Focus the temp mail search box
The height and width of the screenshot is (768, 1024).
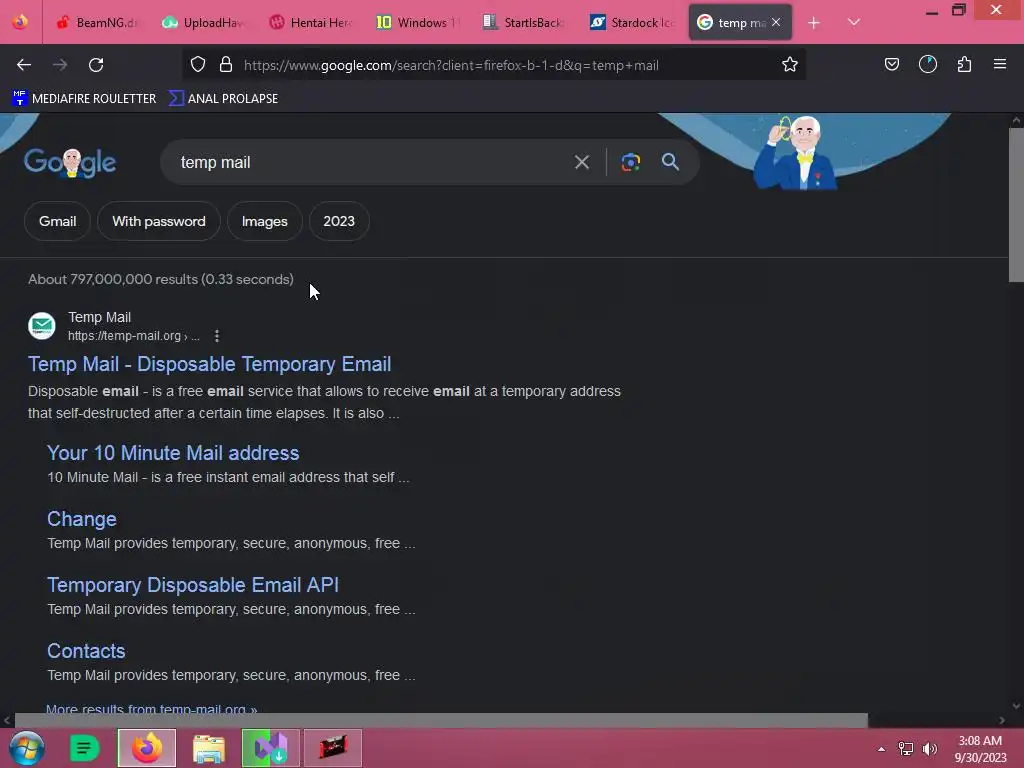coord(372,162)
